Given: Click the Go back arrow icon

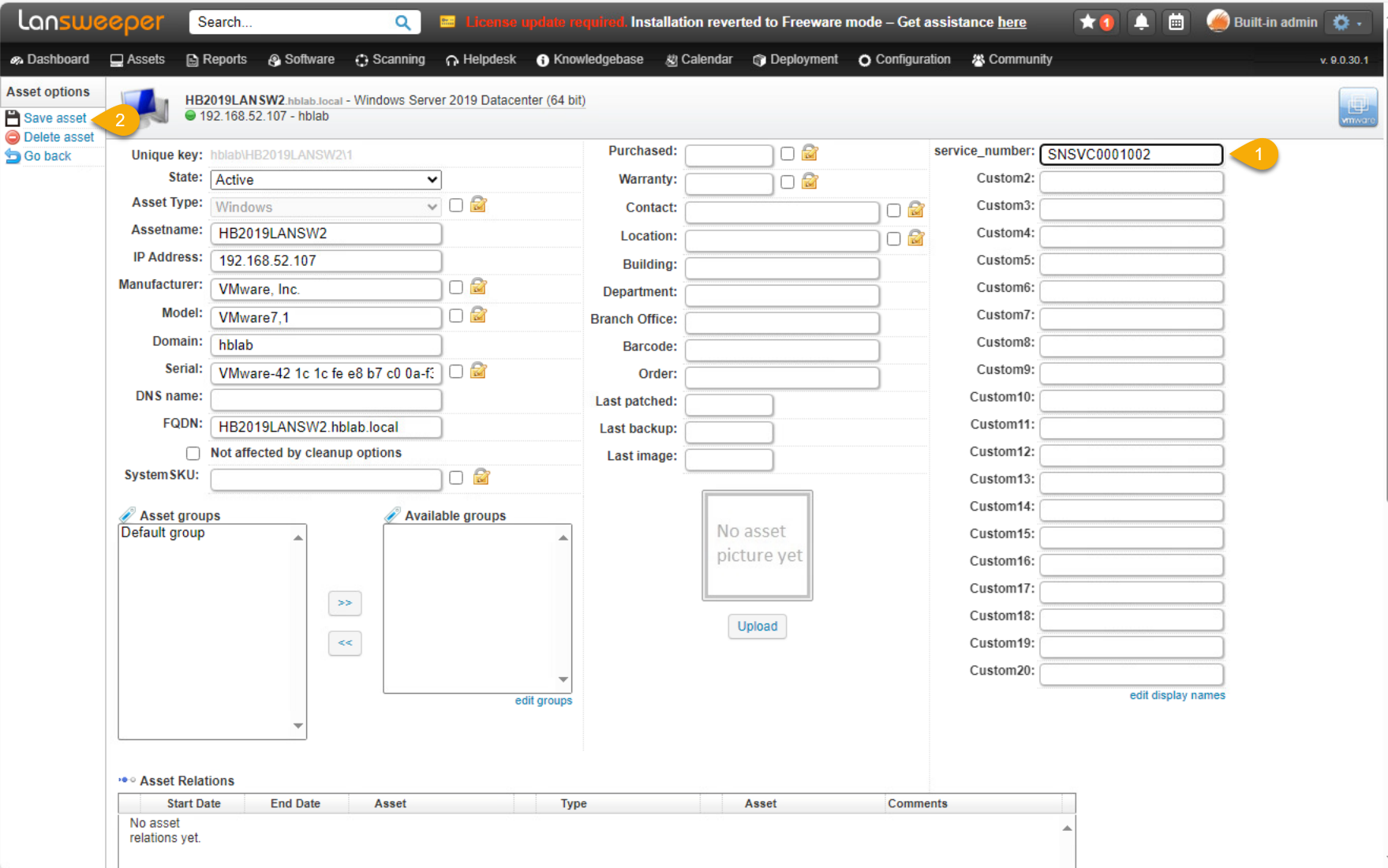Looking at the screenshot, I should (x=13, y=155).
